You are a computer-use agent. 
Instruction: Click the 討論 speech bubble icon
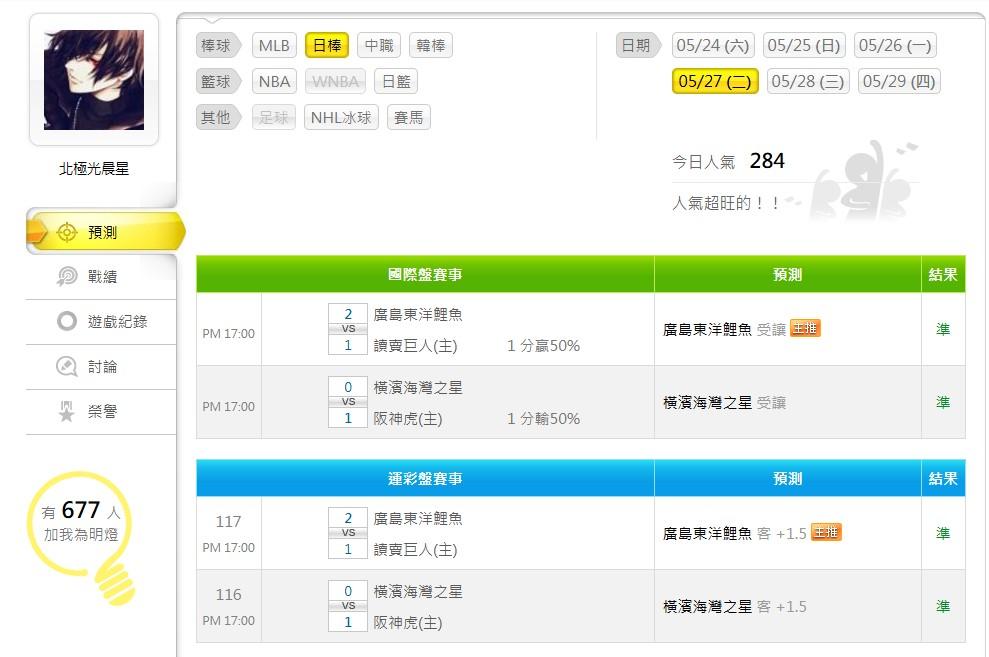[x=67, y=366]
